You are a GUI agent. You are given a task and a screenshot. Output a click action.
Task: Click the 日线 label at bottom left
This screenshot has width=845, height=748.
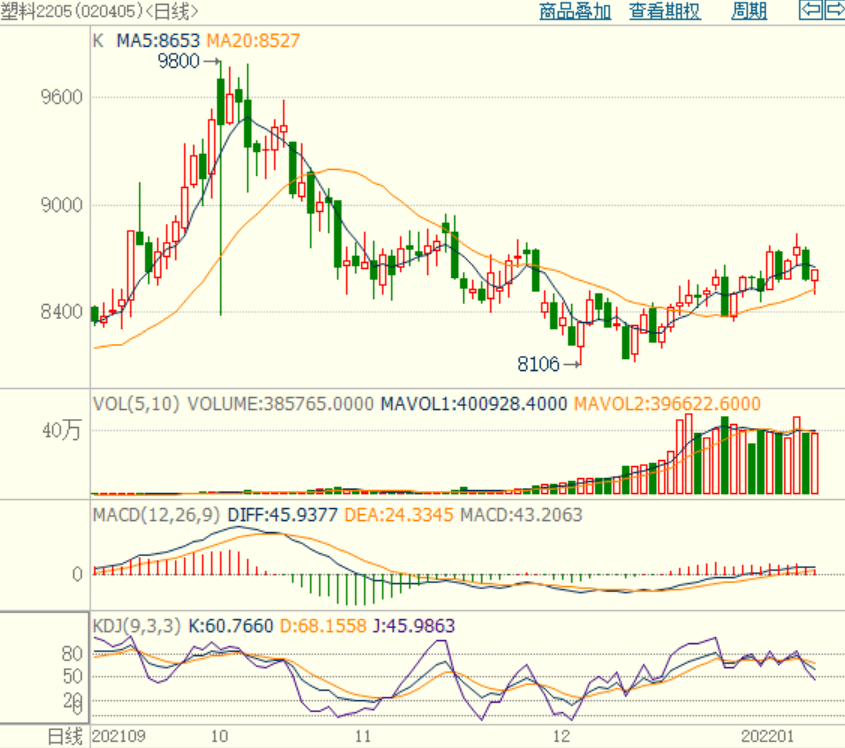pyautogui.click(x=65, y=737)
